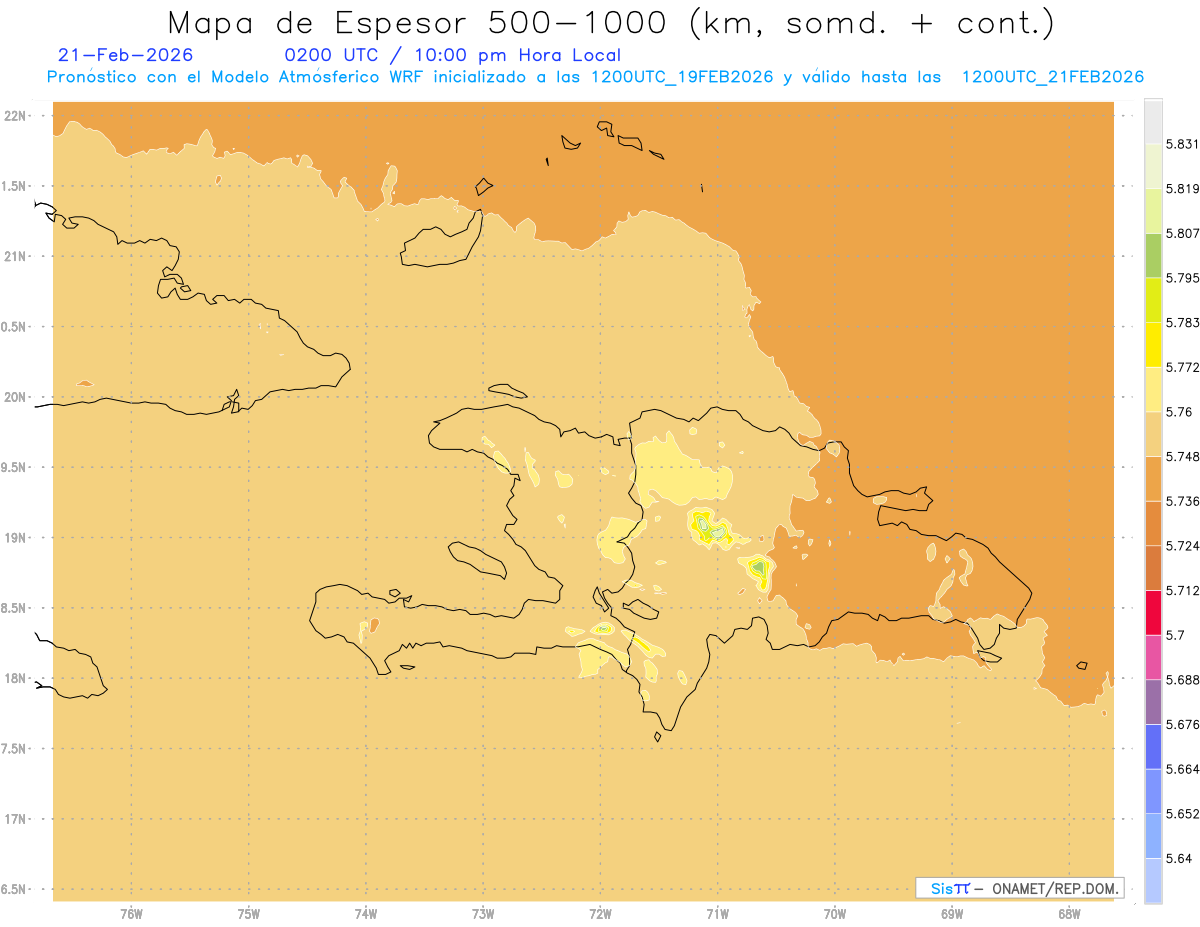Click the colorbar value 5.76

pyautogui.click(x=1178, y=412)
